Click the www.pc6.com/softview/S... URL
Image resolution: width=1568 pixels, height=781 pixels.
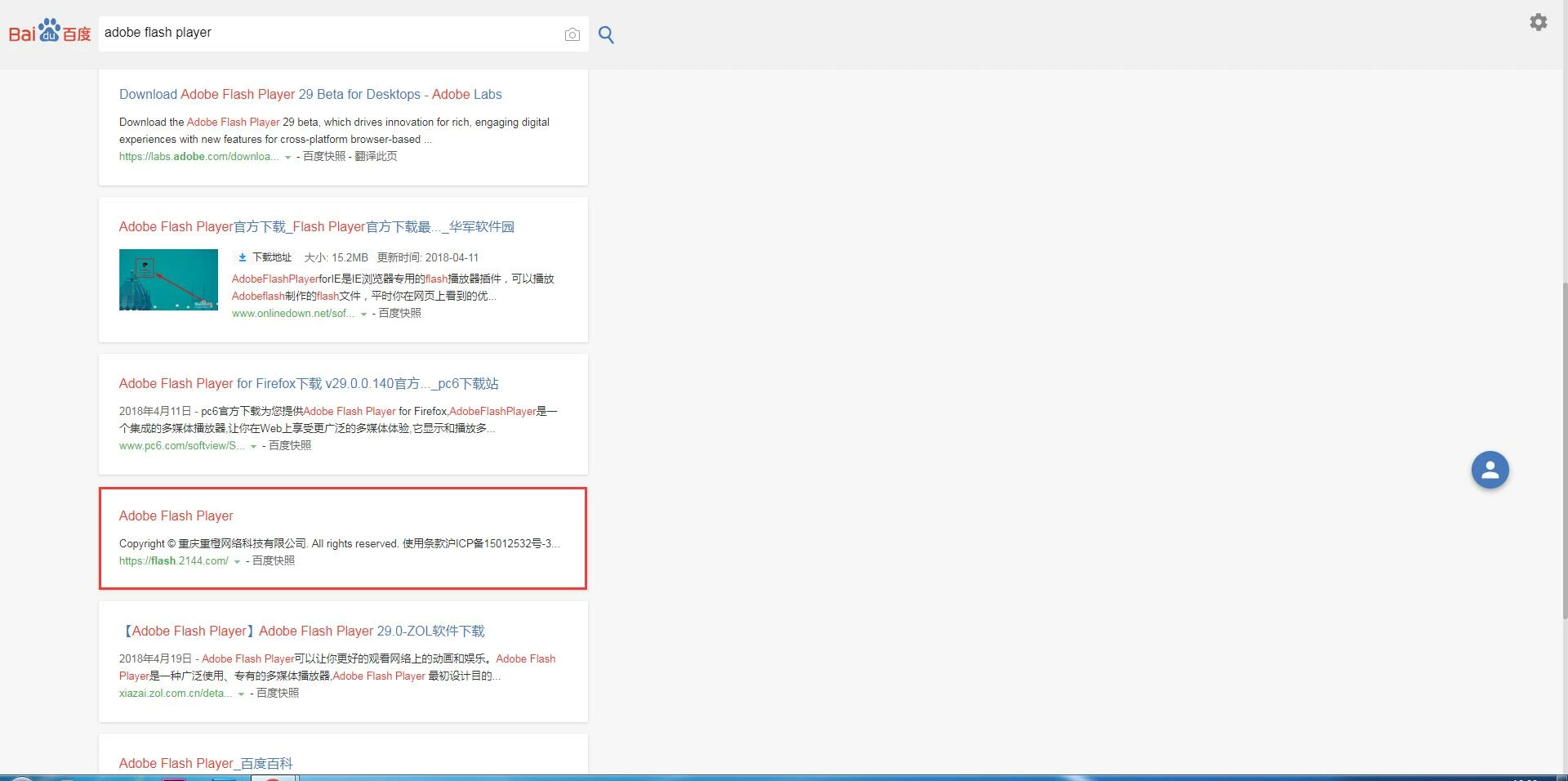tap(181, 445)
